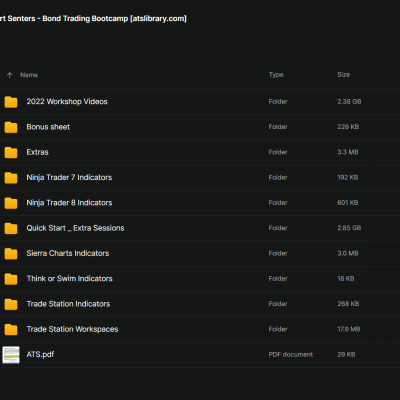Open the Extras folder name

pyautogui.click(x=37, y=152)
